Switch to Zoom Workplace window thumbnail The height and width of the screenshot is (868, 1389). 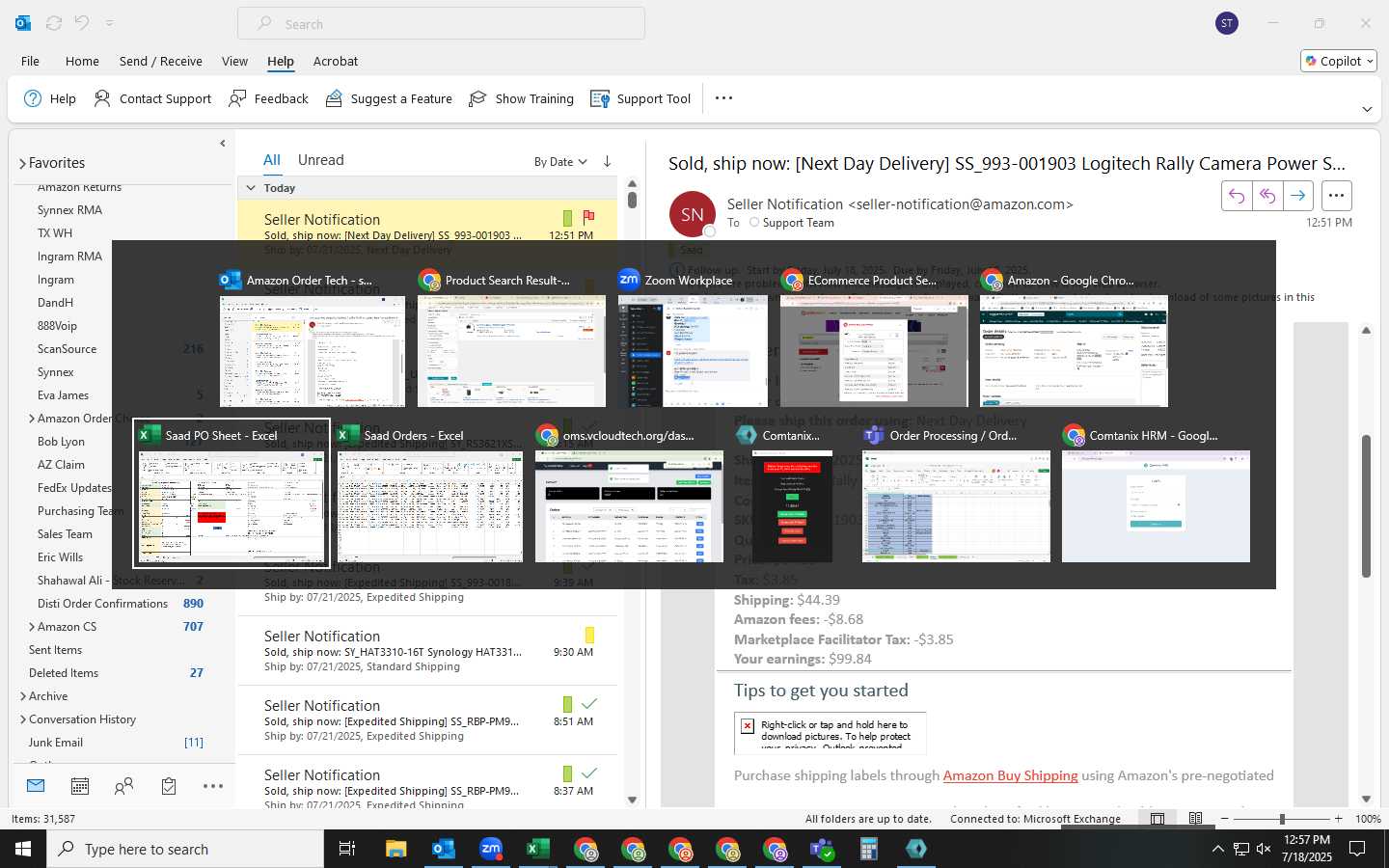click(693, 338)
